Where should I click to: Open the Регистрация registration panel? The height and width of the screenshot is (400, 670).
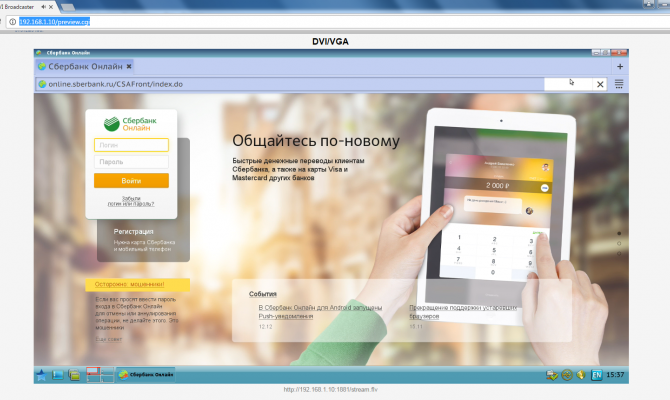coord(143,240)
